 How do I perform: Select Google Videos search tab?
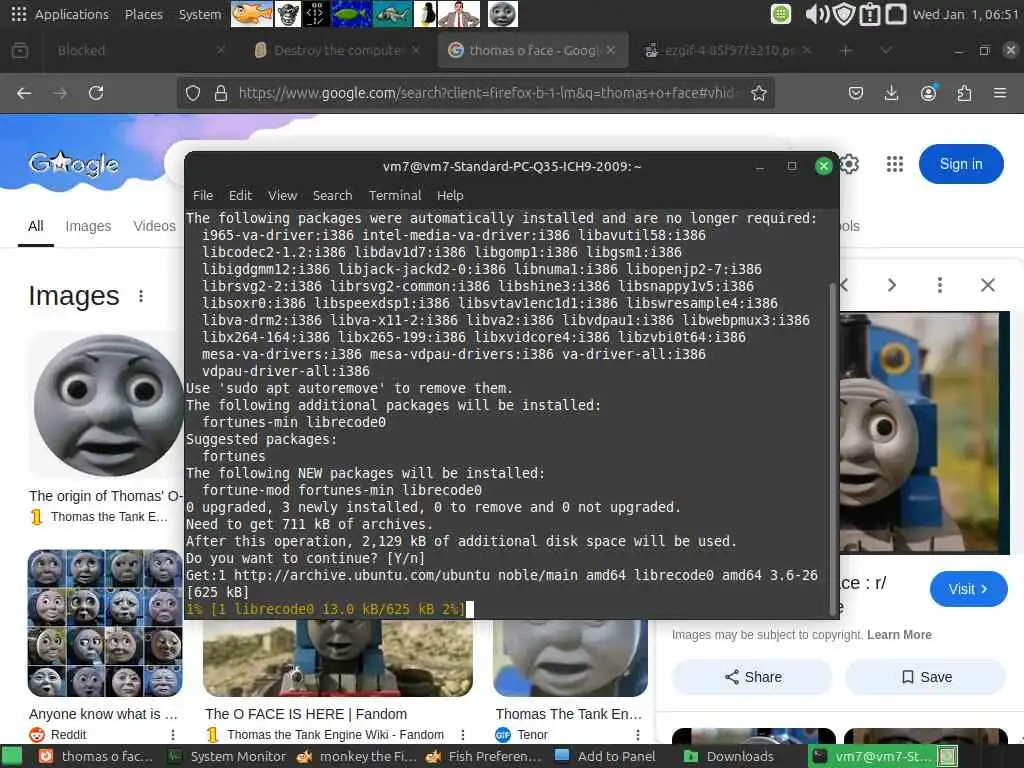154,226
